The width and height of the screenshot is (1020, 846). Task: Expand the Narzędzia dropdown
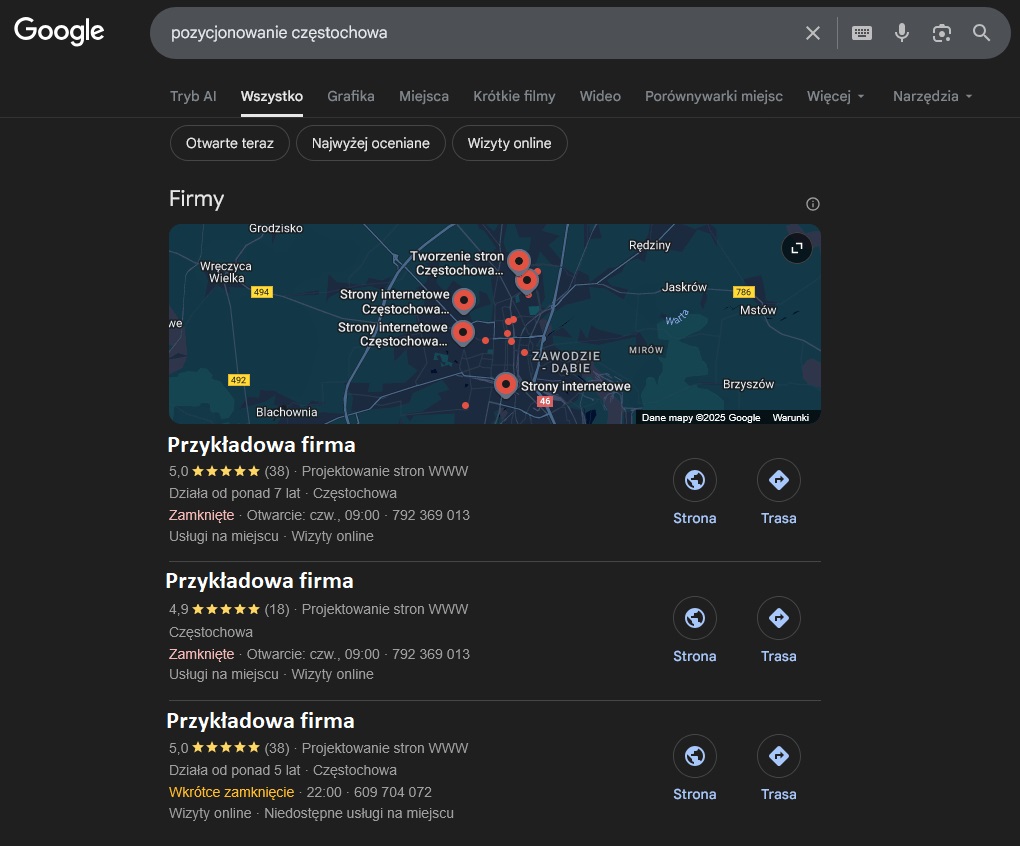click(x=931, y=96)
